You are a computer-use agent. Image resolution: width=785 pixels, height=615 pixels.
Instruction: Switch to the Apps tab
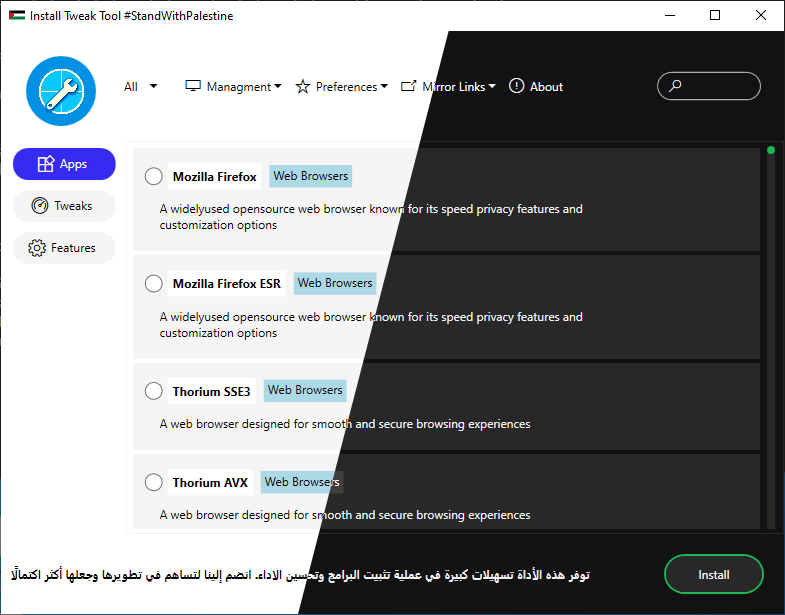(x=64, y=164)
